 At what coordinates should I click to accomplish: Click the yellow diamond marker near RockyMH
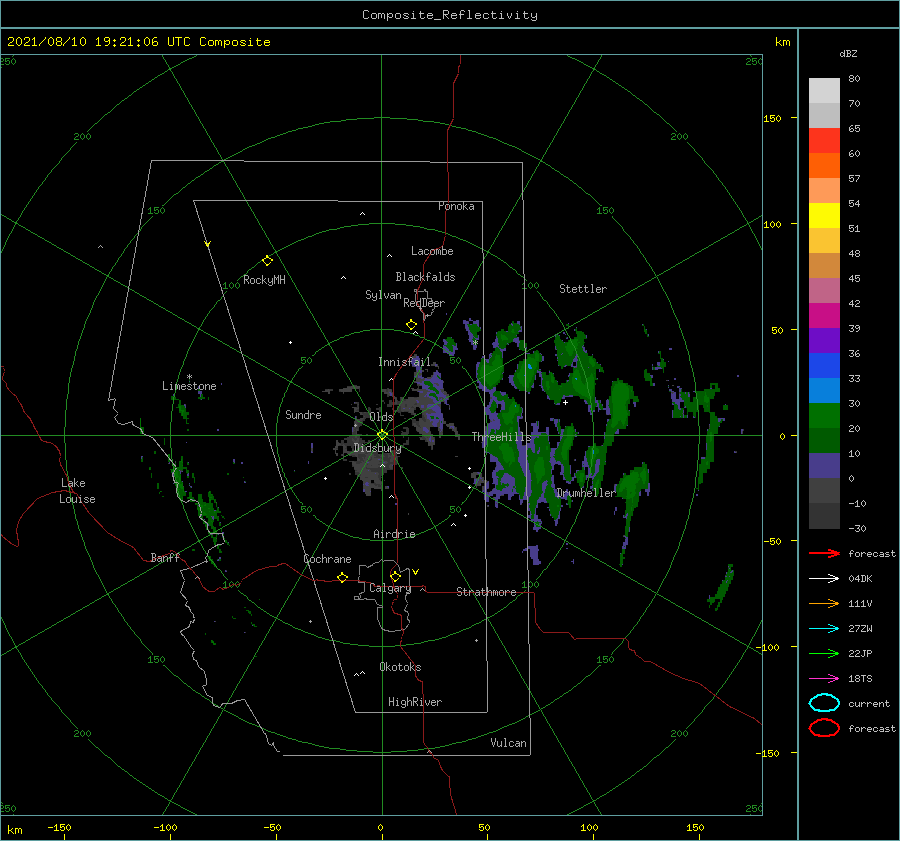[267, 261]
